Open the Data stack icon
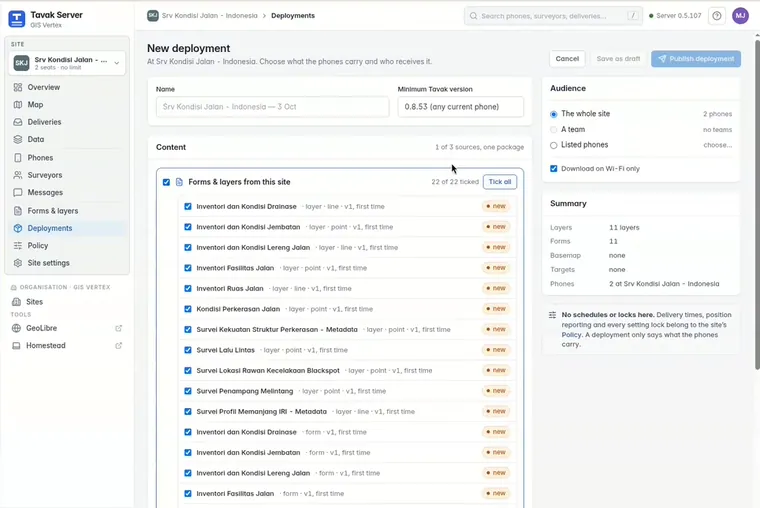 pos(18,139)
